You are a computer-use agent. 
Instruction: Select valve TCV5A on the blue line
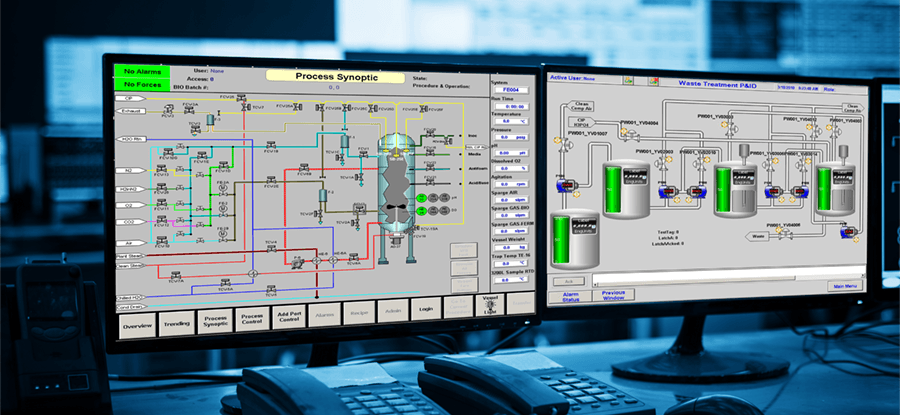[226, 282]
